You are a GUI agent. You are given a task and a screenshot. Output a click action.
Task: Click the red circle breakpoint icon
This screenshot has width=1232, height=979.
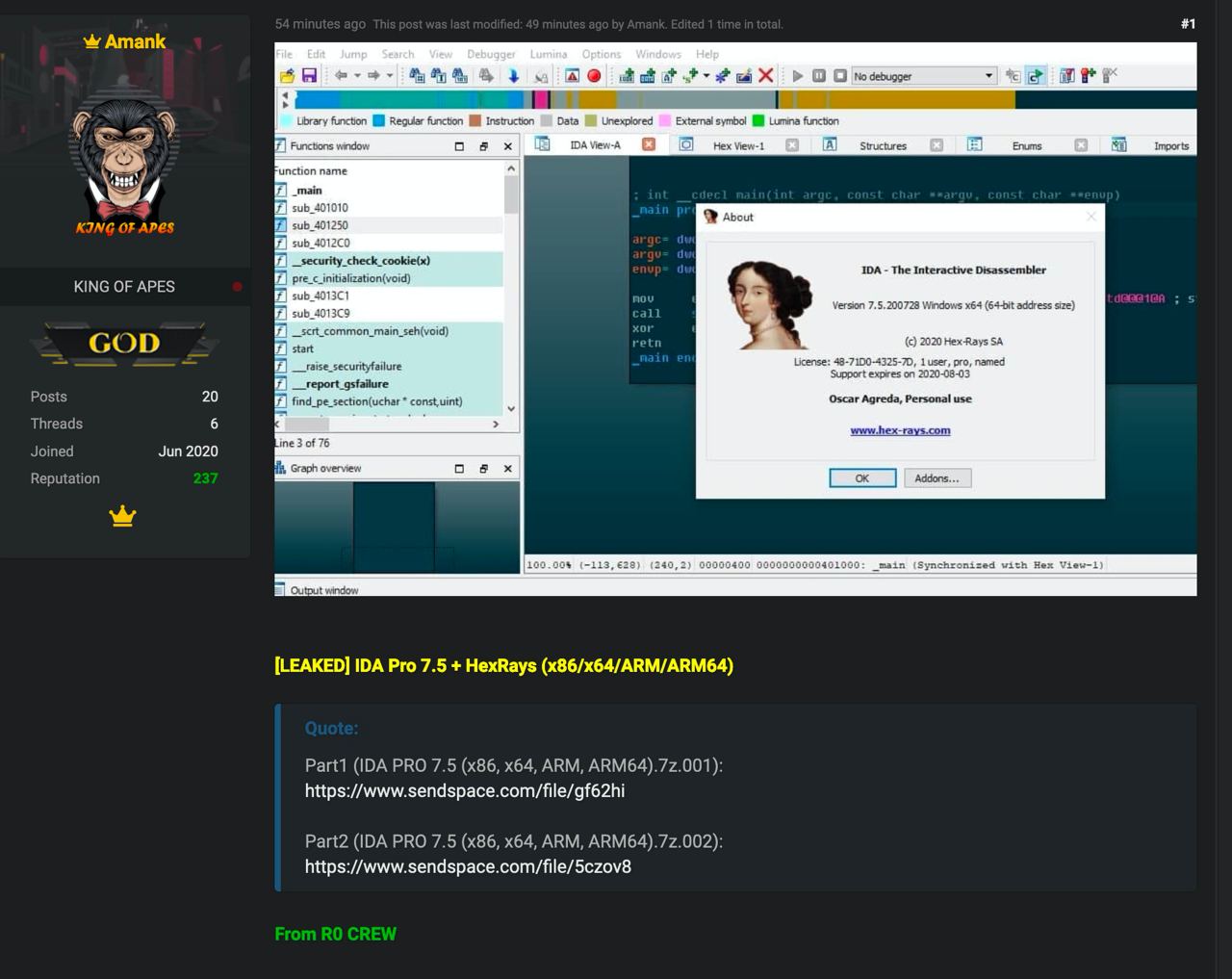pyautogui.click(x=594, y=76)
